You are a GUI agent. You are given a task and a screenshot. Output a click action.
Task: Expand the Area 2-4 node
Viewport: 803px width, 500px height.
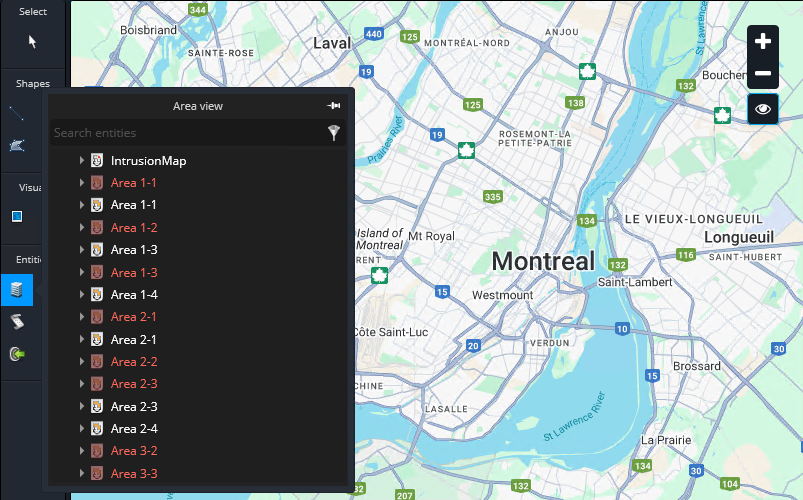coord(82,429)
